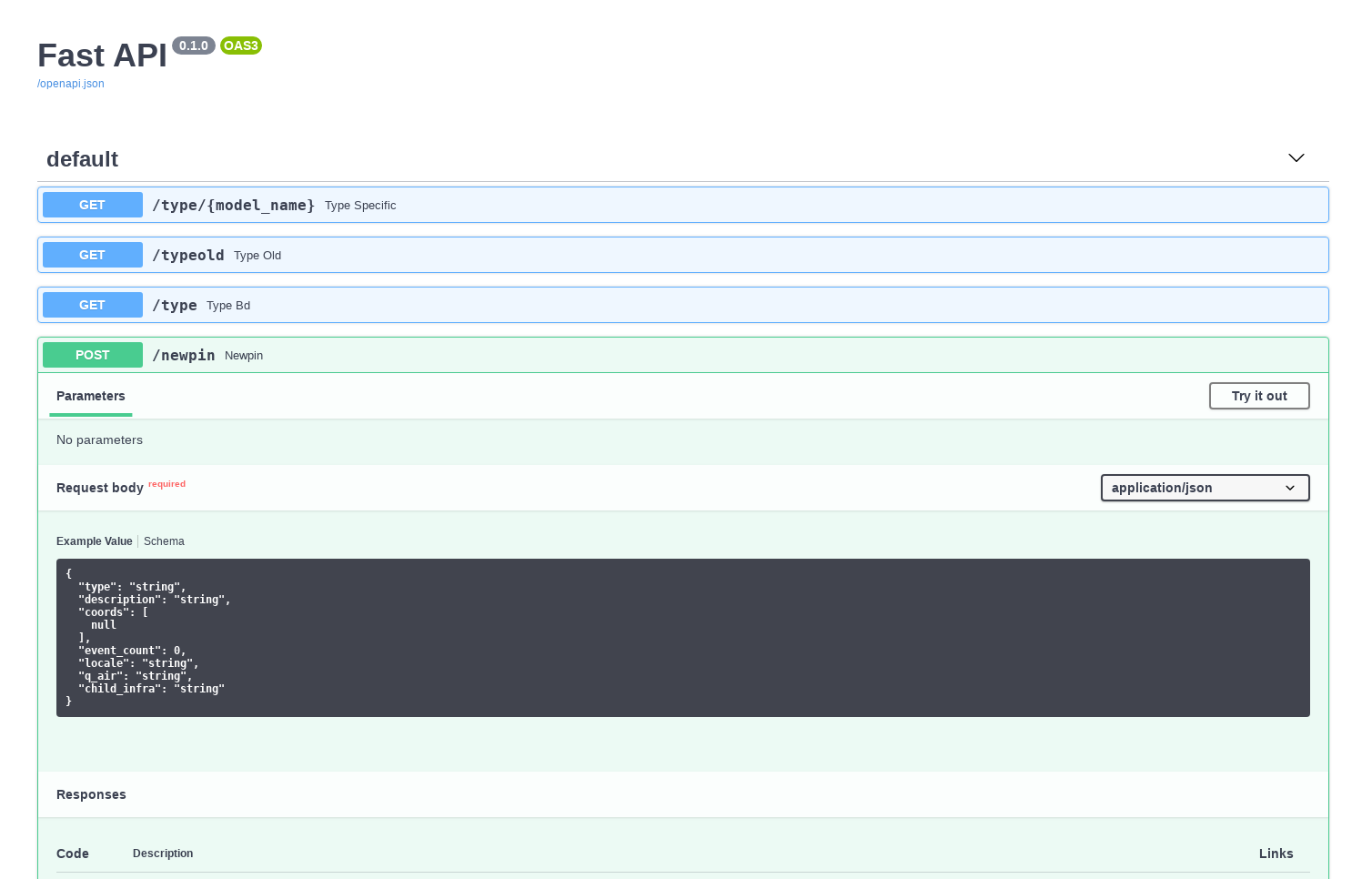Expand the GET /type/{model_name} endpoint
Viewport: 1372px width, 879px height.
coord(683,205)
